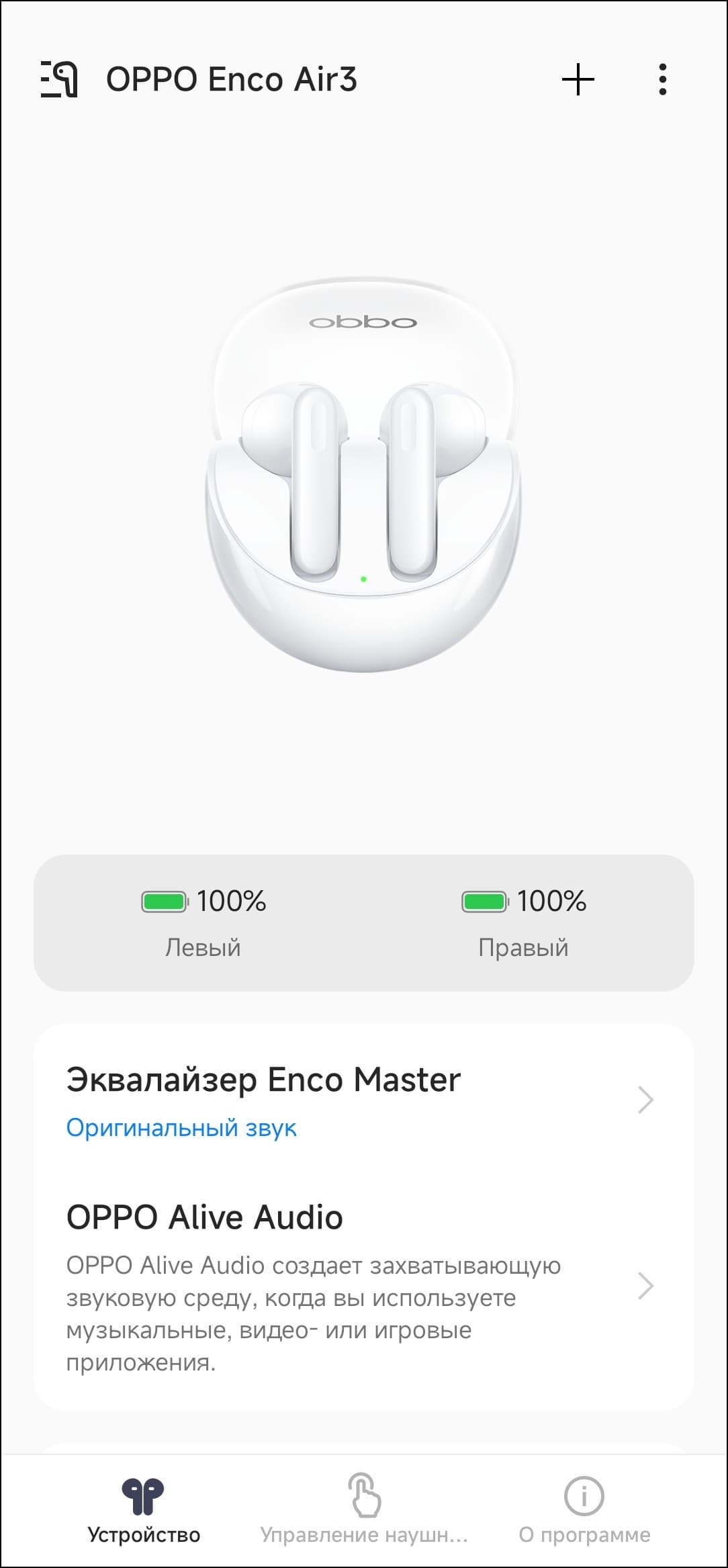Open the Эквалайзер Enco Master heading
This screenshot has height=1568, width=728.
coord(263,1080)
